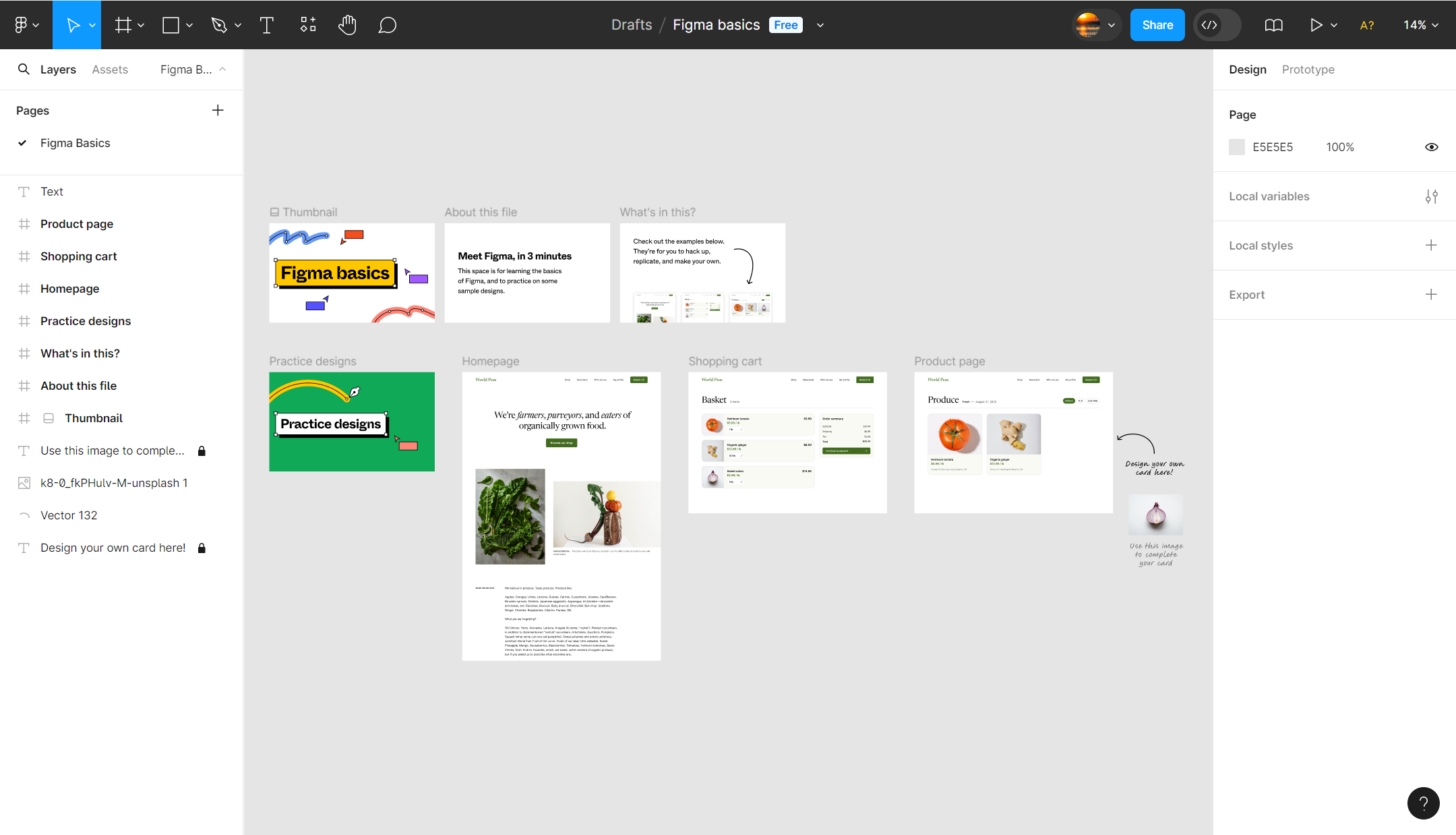Select the Comment tool
Image resolution: width=1456 pixels, height=835 pixels.
click(x=387, y=25)
